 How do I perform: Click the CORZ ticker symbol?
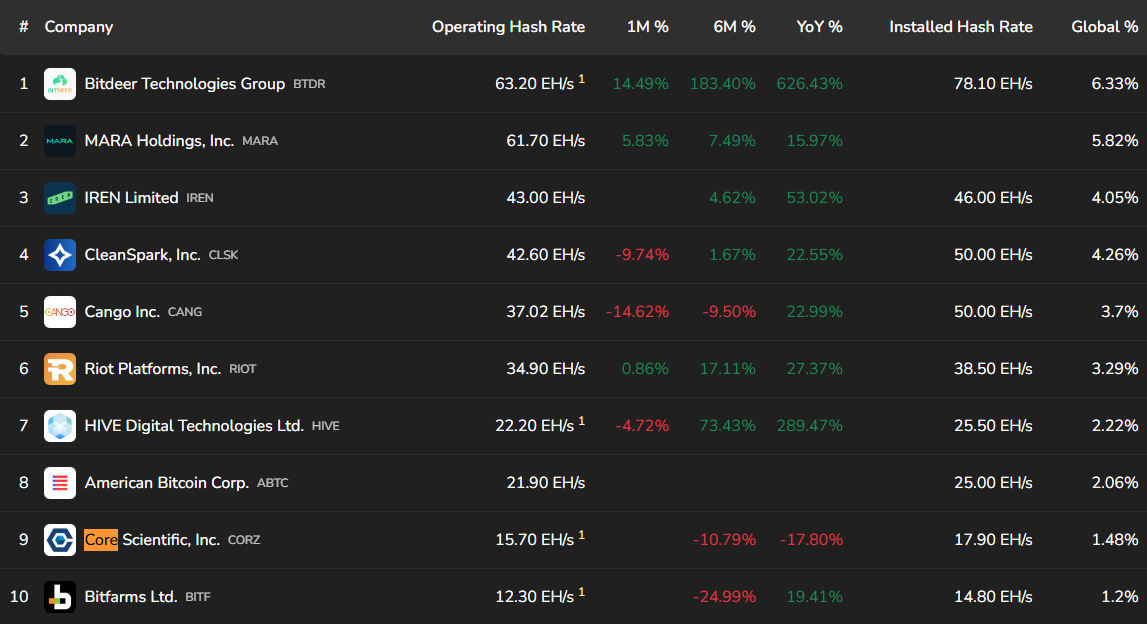(244, 540)
